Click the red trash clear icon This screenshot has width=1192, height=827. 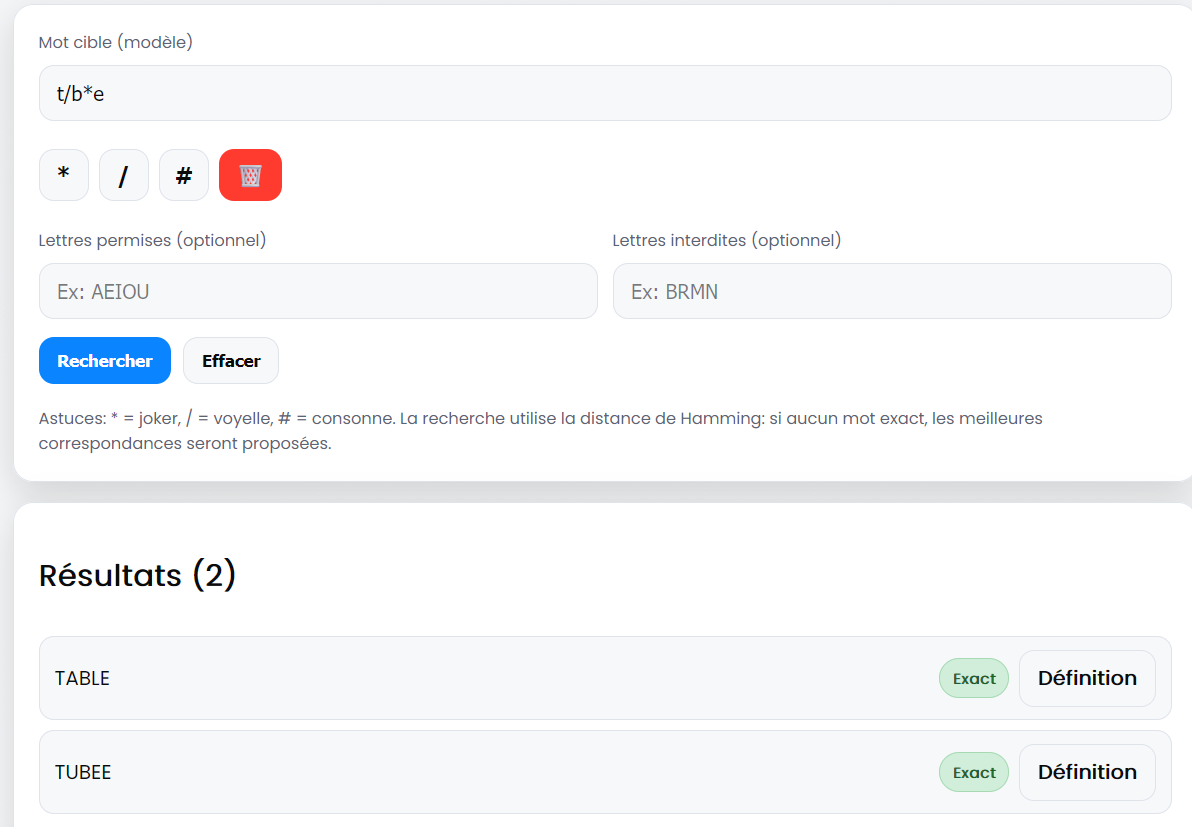coord(250,175)
